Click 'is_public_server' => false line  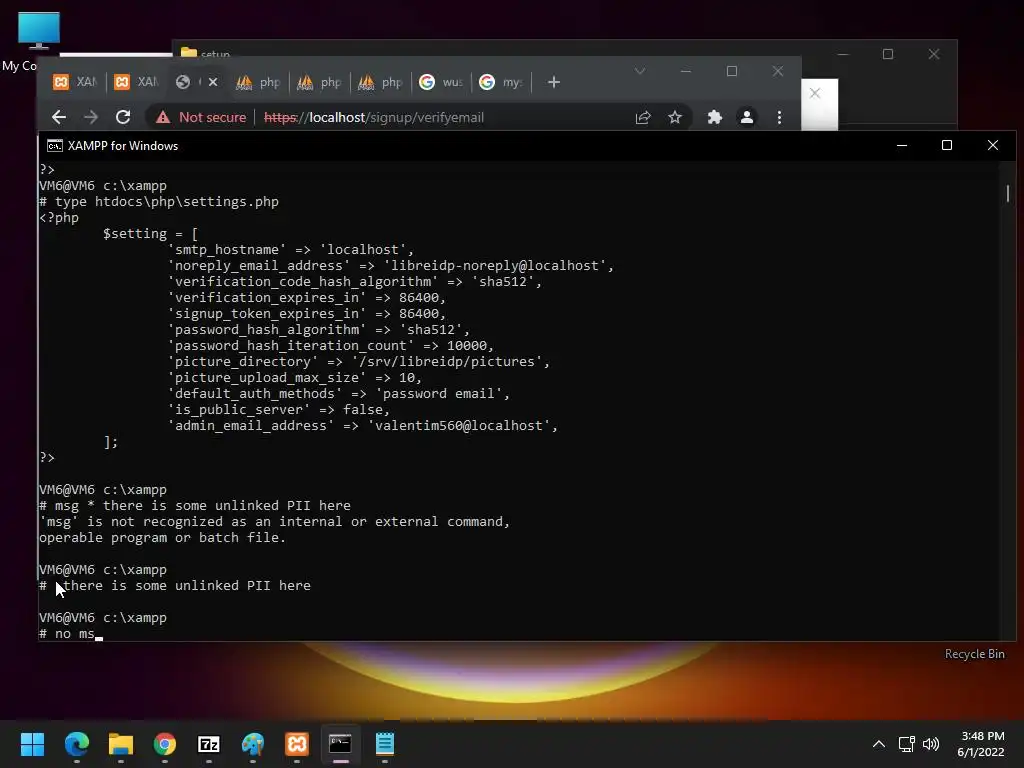point(279,410)
